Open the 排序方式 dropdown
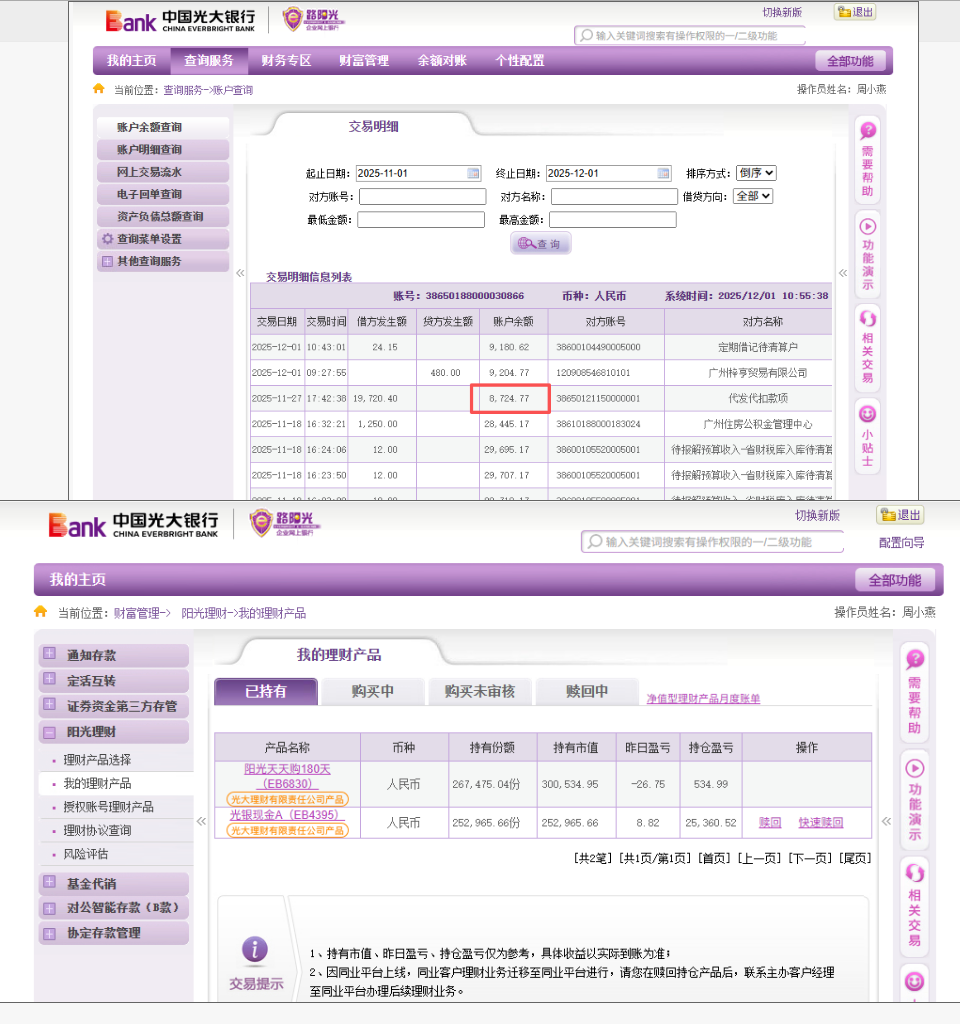The width and height of the screenshot is (960, 1024). (x=755, y=173)
